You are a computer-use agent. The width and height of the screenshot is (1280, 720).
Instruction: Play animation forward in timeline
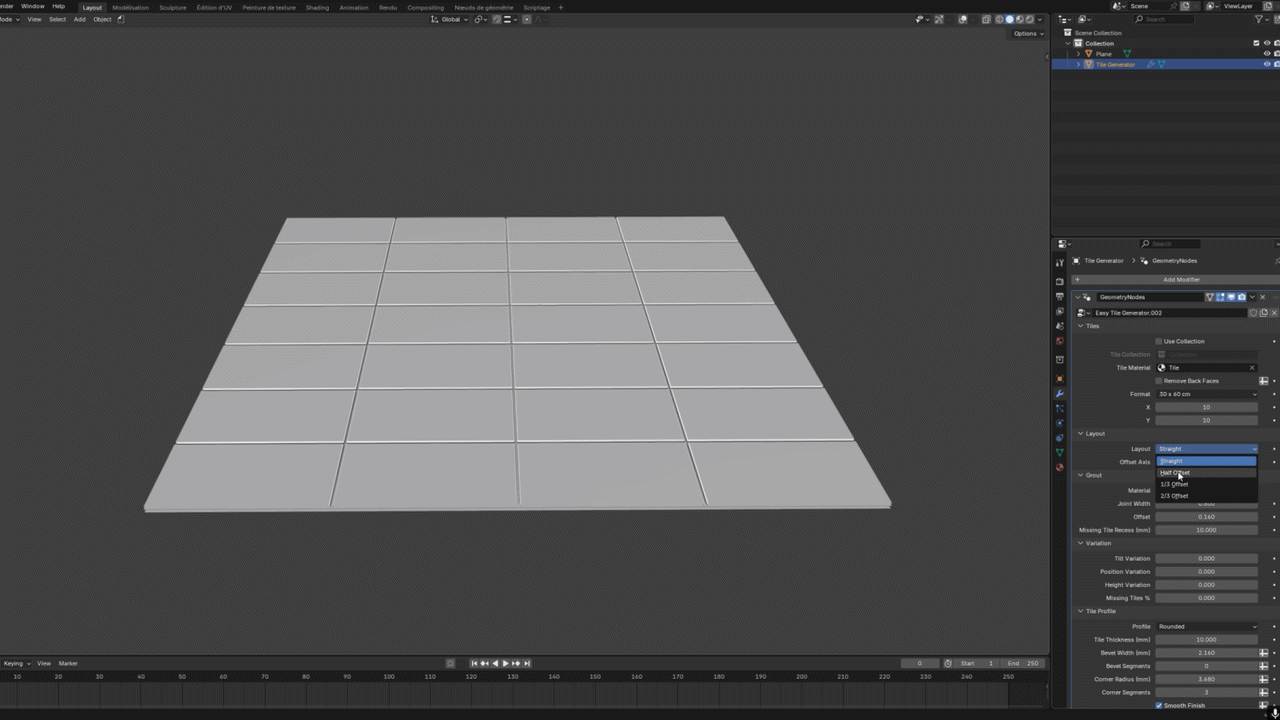click(x=505, y=663)
